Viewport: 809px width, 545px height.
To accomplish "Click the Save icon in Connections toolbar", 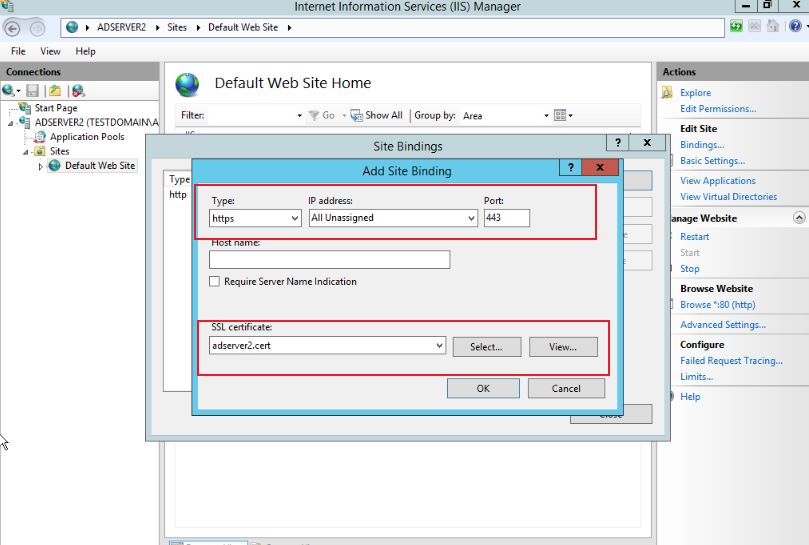I will (33, 91).
